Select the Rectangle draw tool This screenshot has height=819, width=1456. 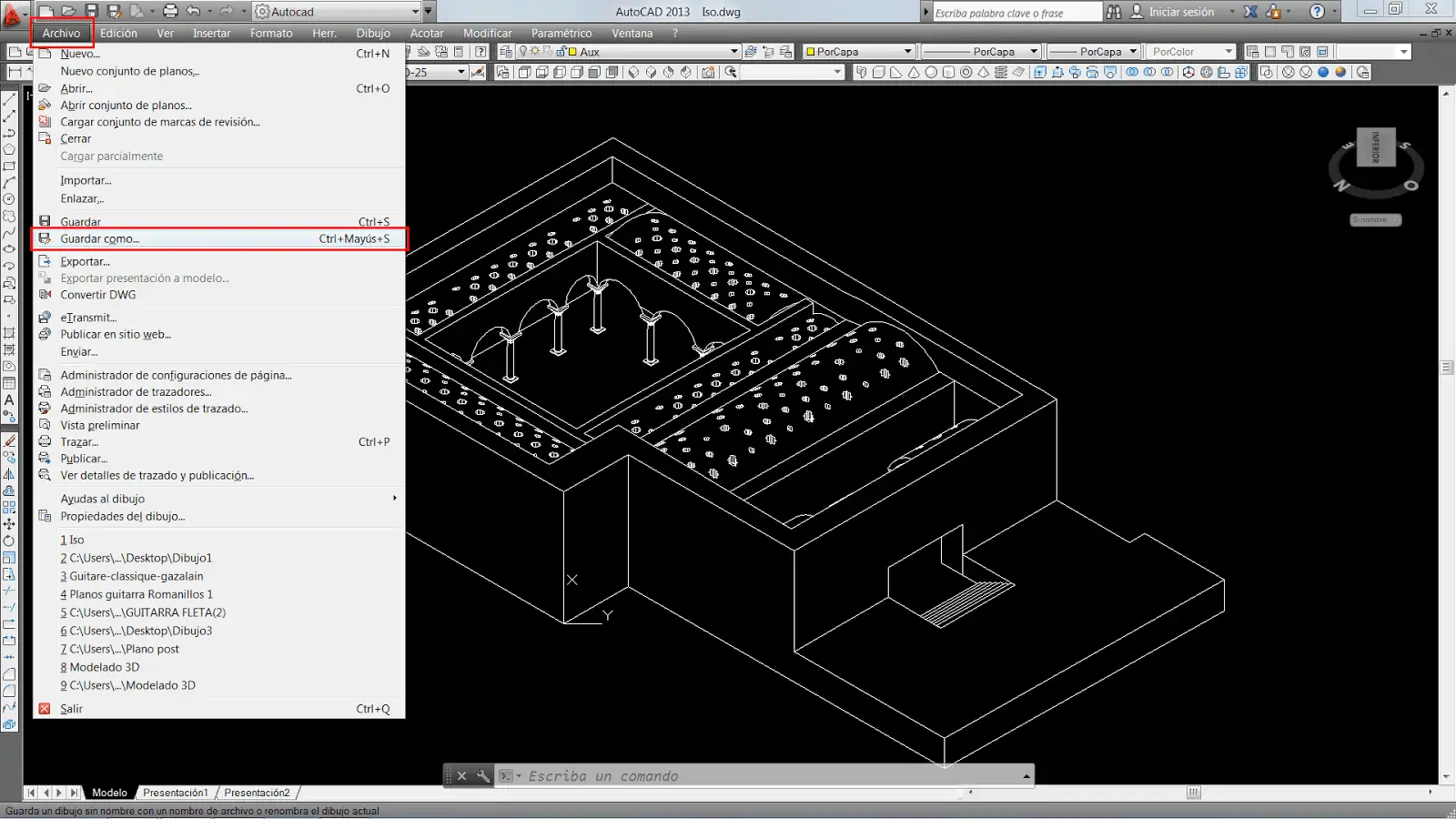click(9, 167)
